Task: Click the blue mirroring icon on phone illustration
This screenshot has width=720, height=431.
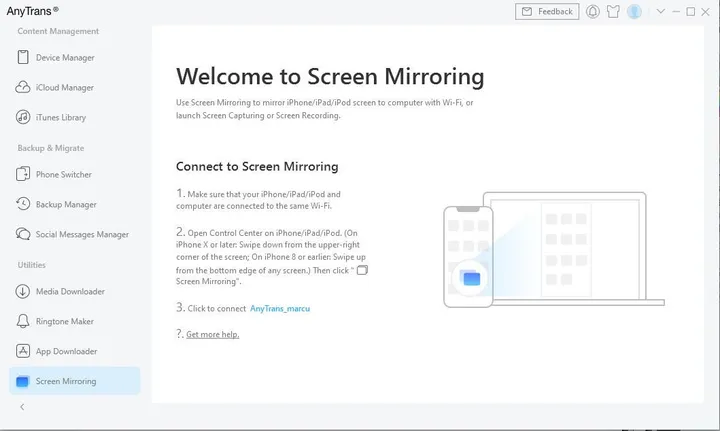Action: point(472,278)
